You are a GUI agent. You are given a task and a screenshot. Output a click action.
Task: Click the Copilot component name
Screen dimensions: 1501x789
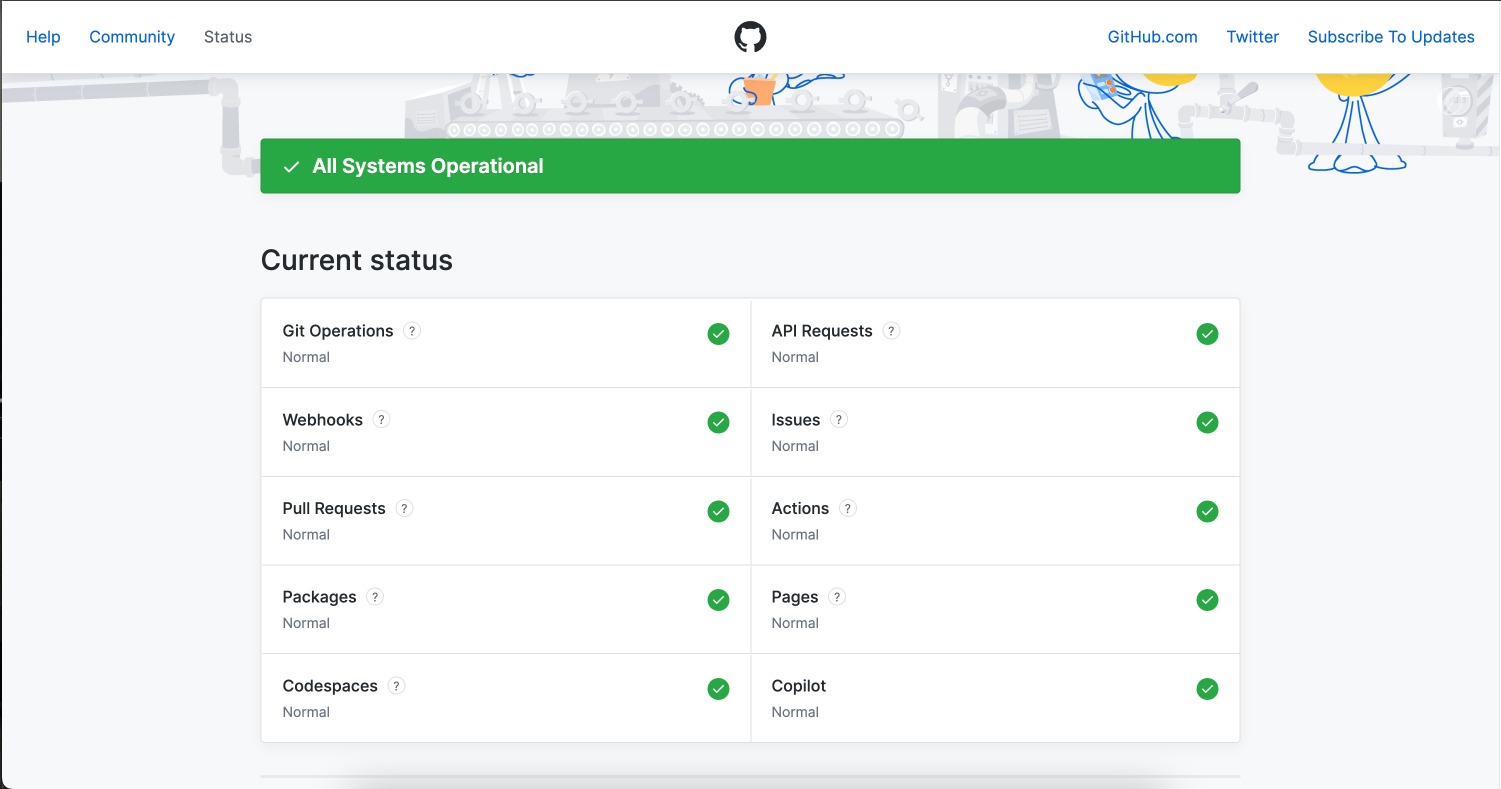coord(799,686)
